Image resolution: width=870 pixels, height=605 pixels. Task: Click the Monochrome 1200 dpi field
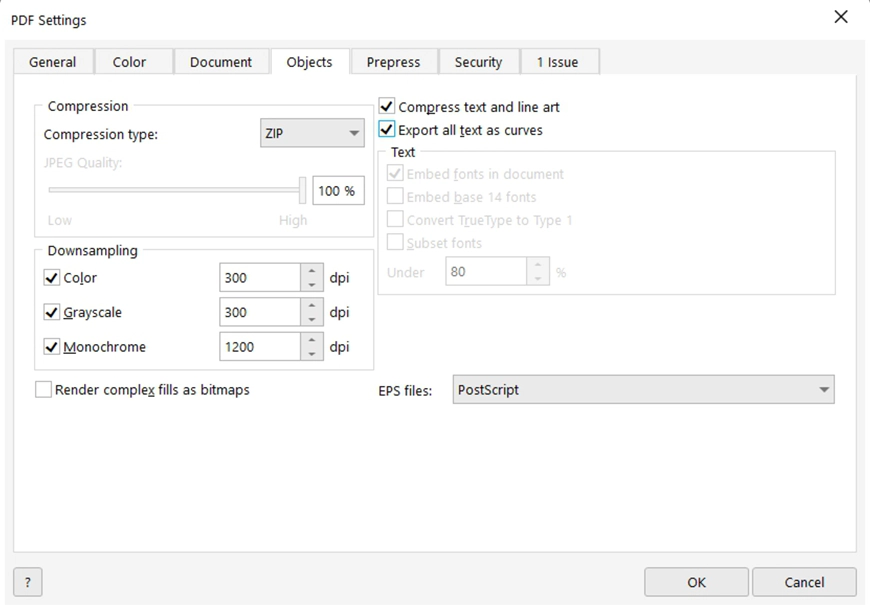260,346
